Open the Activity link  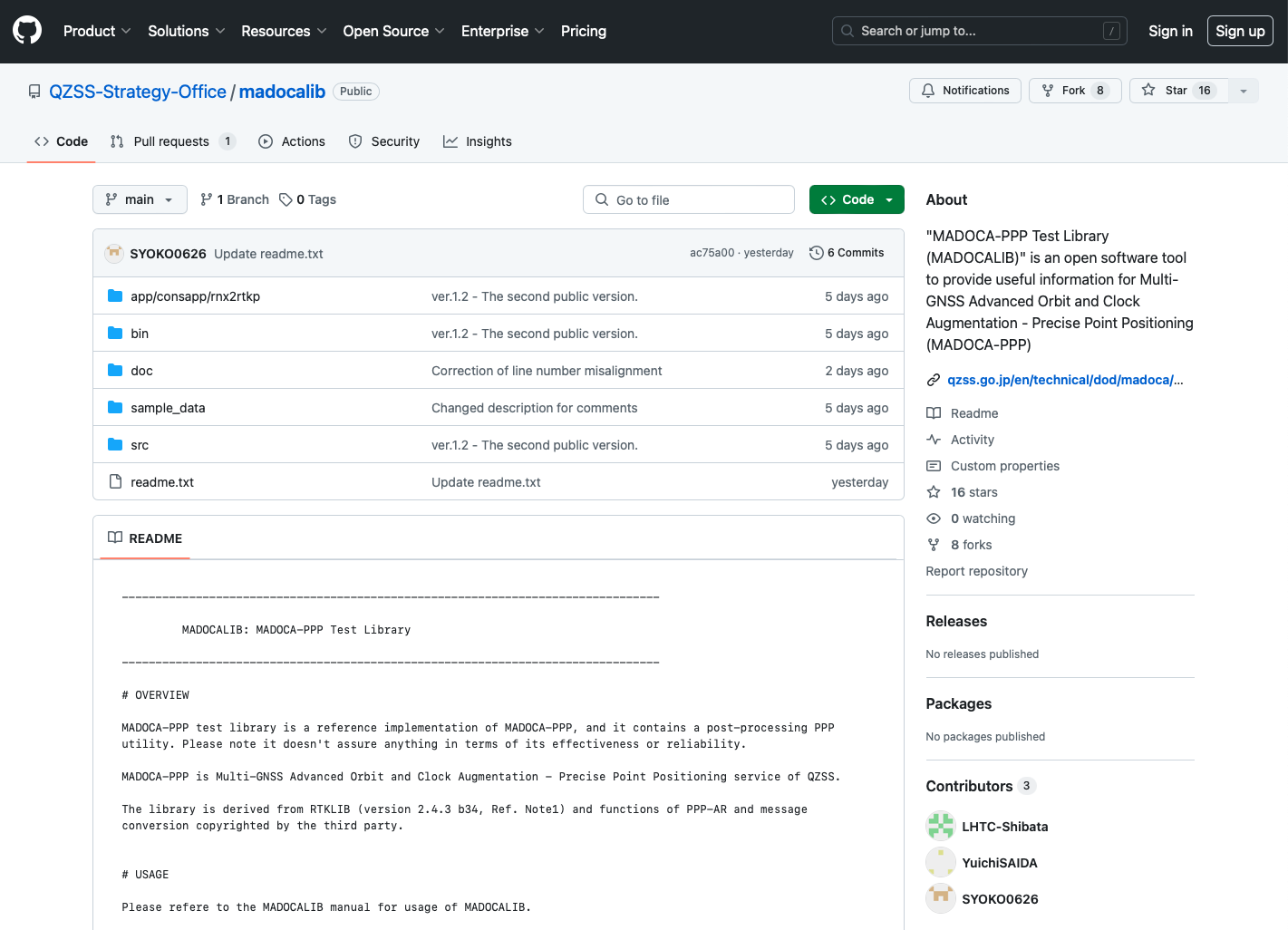[x=961, y=440]
